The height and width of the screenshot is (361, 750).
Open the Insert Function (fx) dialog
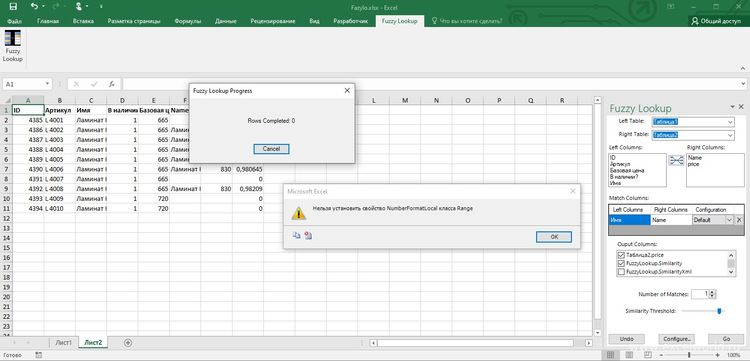tap(111, 84)
